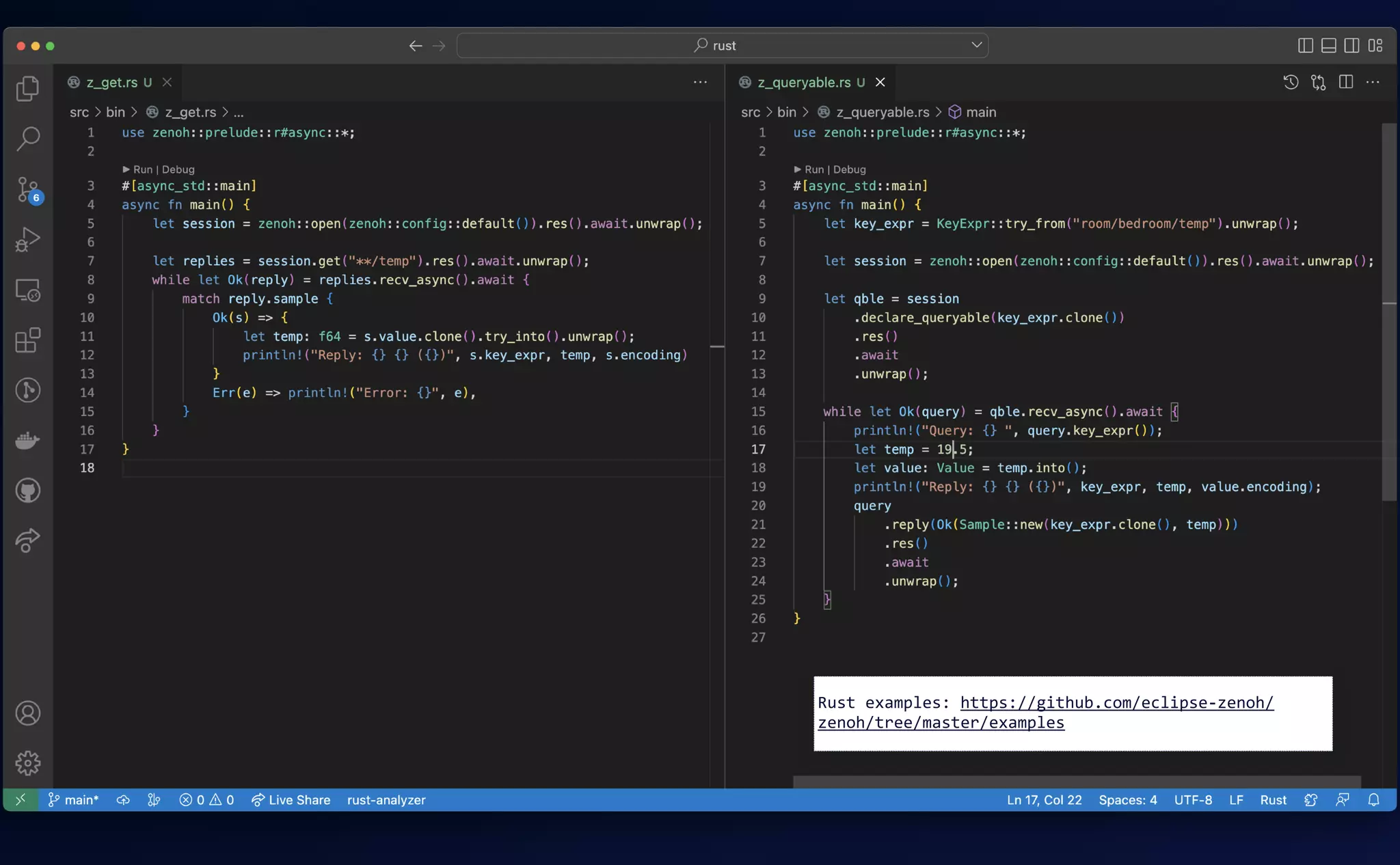Viewport: 1400px width, 865px height.
Task: Close the z_queryable.rs tab
Action: point(880,83)
